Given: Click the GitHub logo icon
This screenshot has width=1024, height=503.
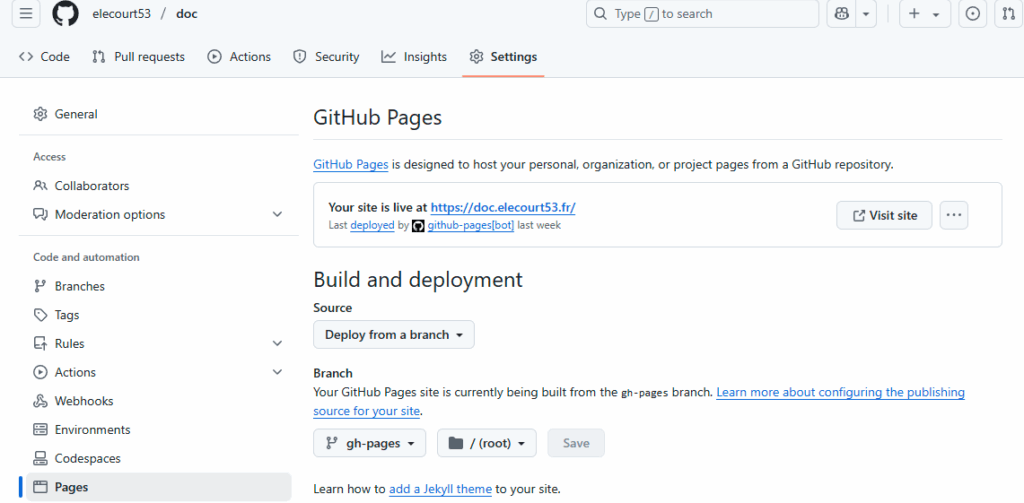Looking at the screenshot, I should tap(65, 14).
